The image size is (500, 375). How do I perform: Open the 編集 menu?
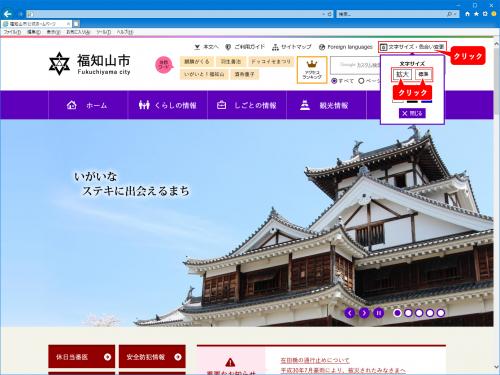pyautogui.click(x=34, y=32)
